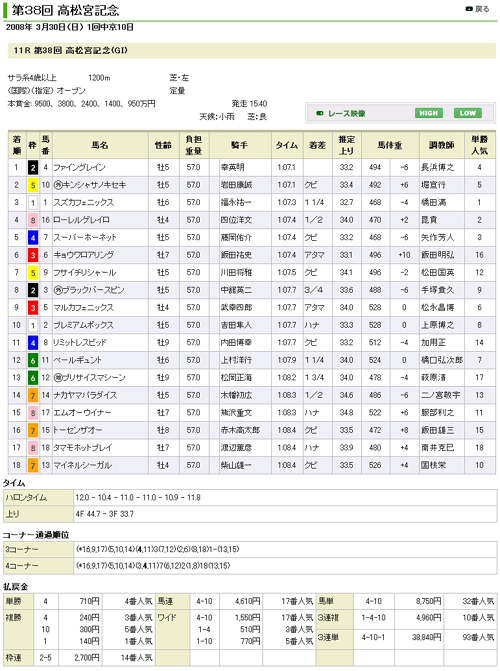500x671 pixels.
Task: Click orange frame number 7 badge for ナカヤマパラダイス
Action: 33,395
